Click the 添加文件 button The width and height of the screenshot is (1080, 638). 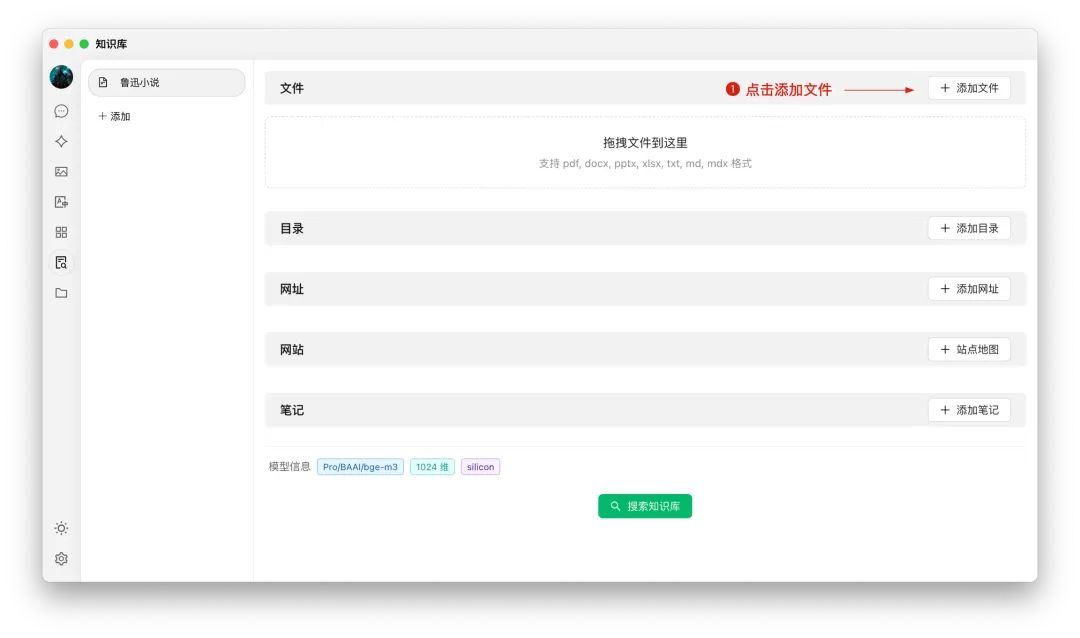(969, 88)
